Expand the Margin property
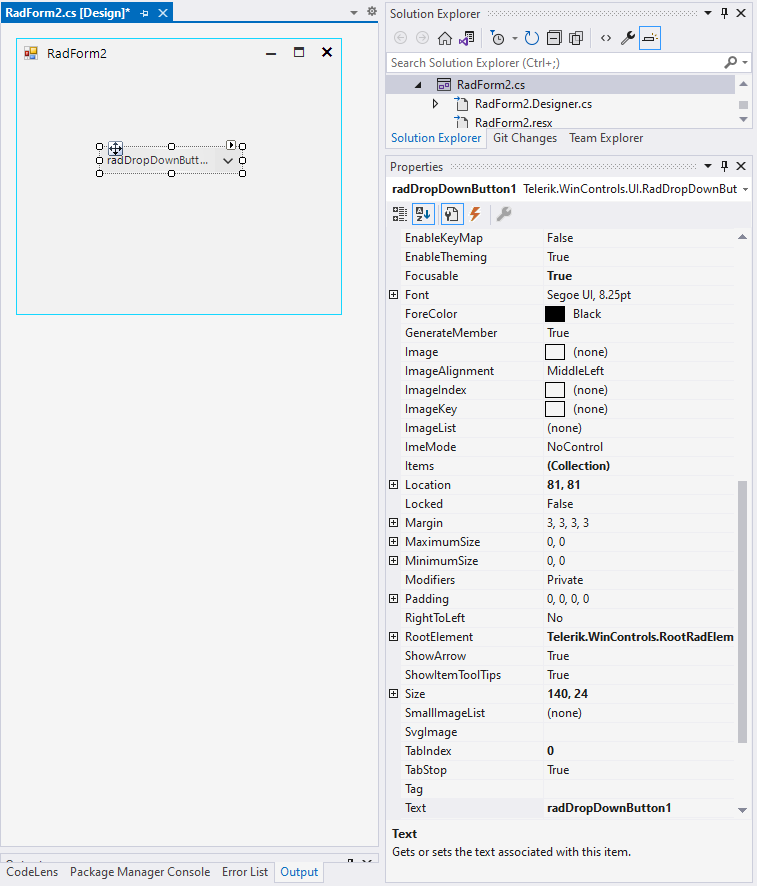The image size is (757, 886). [x=394, y=522]
